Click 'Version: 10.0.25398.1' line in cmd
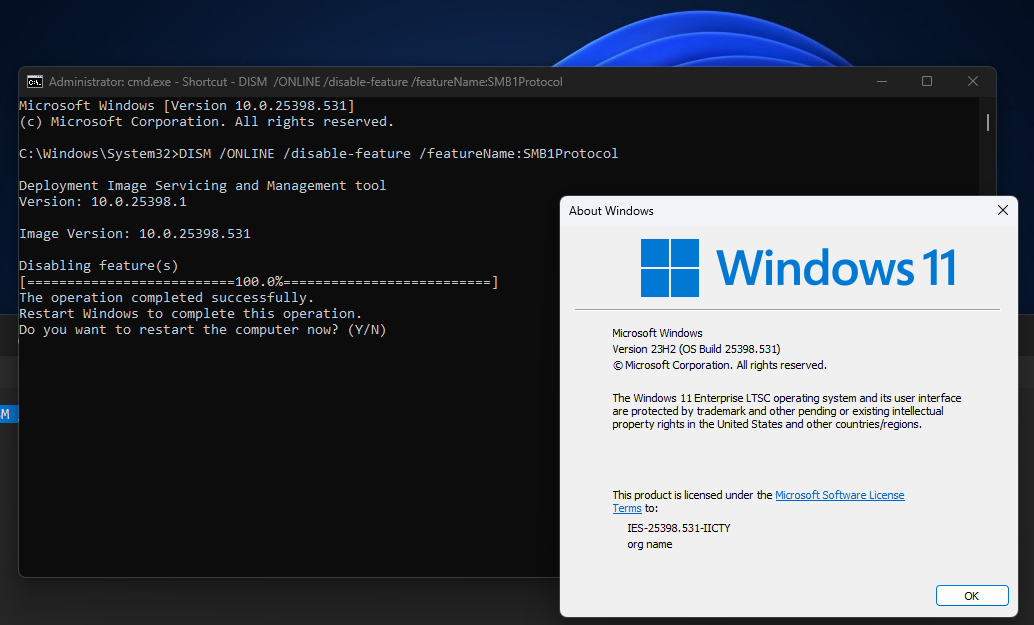 coord(102,202)
